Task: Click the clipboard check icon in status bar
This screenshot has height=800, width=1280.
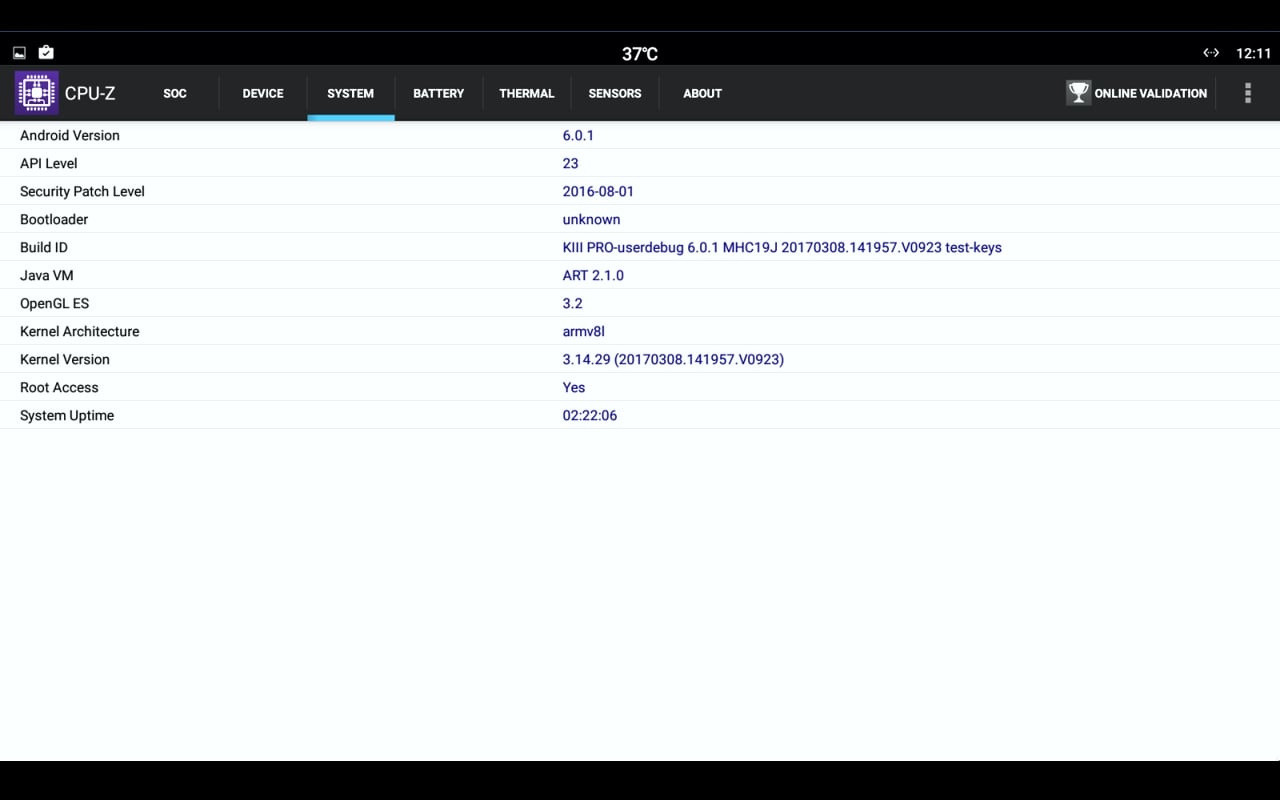Action: point(45,50)
